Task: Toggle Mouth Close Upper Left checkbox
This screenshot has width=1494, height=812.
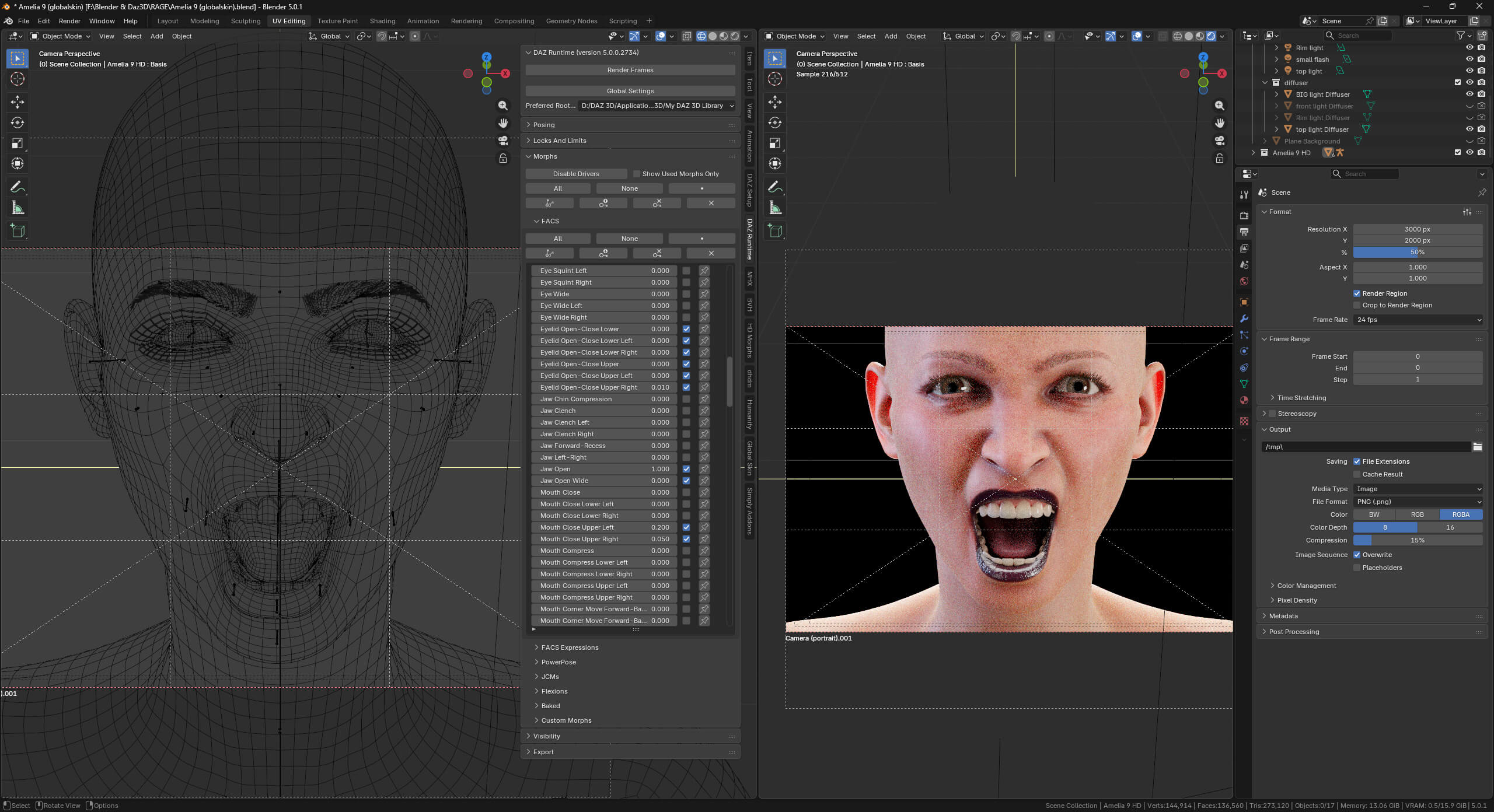Action: coord(686,527)
